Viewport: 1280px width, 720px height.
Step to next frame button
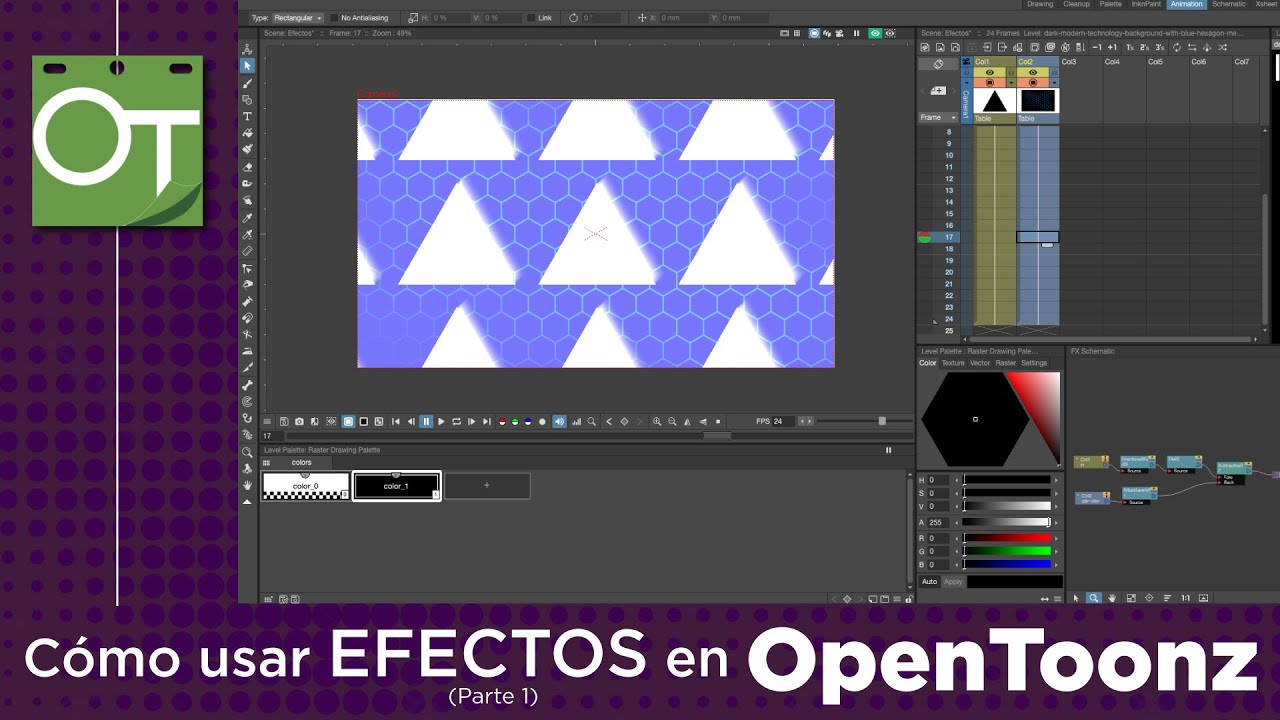[471, 422]
